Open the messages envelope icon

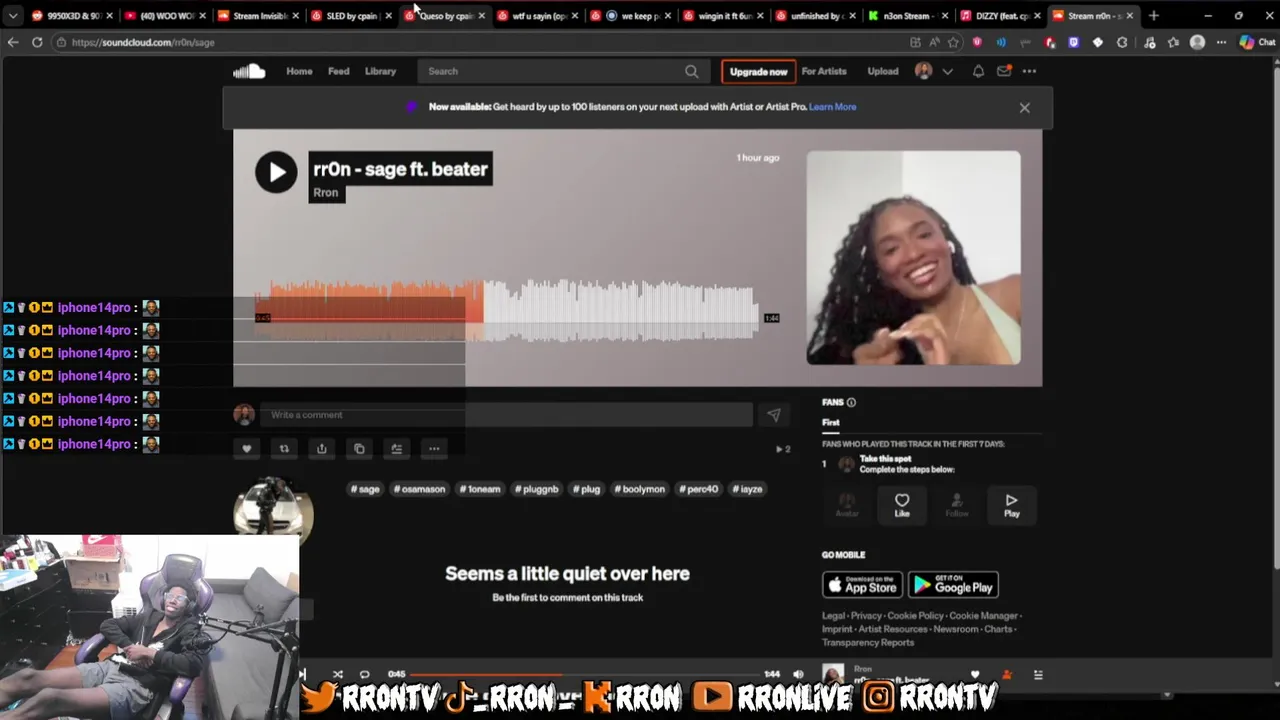click(1004, 71)
